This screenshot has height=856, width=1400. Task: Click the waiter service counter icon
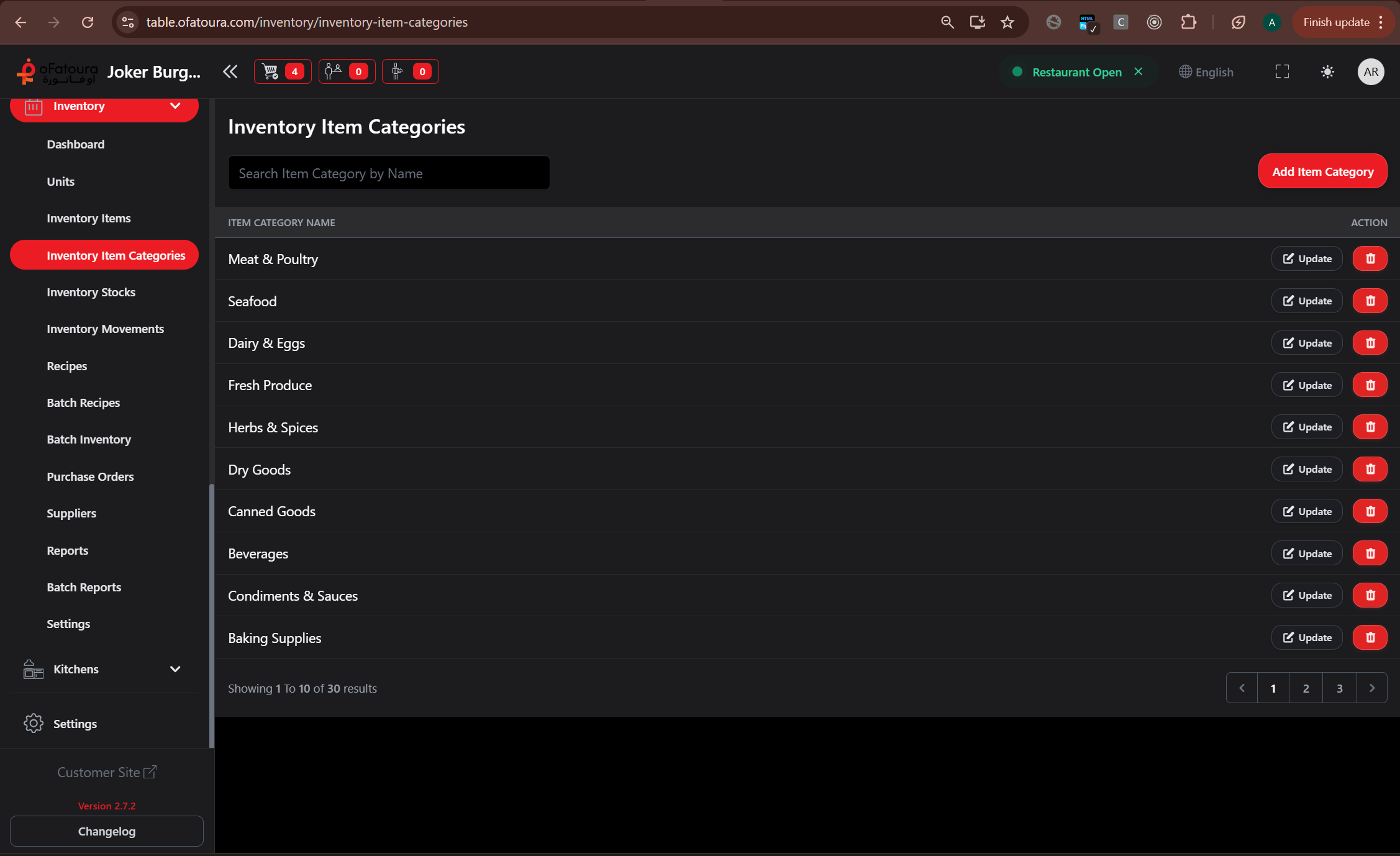pyautogui.click(x=410, y=71)
